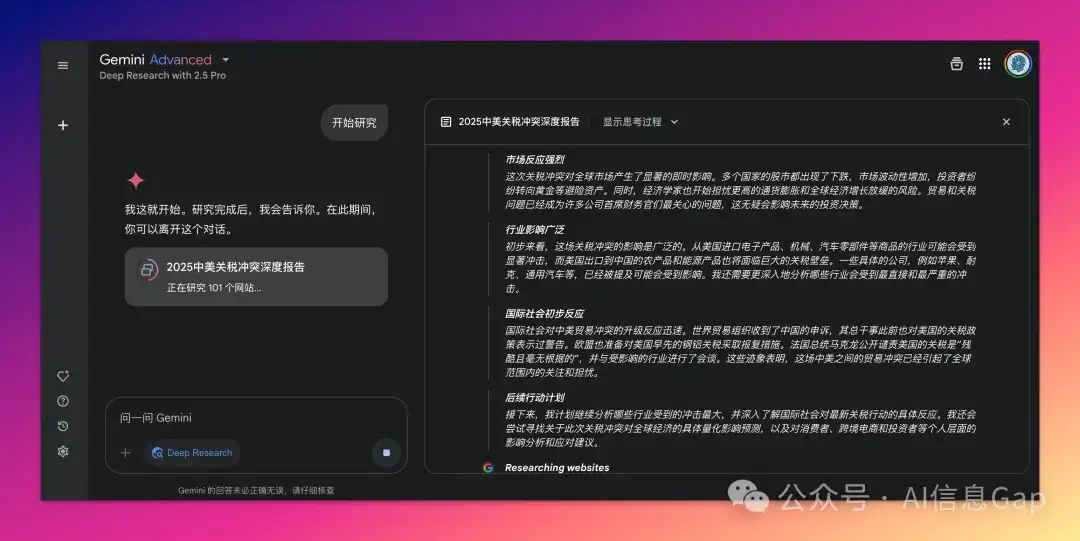
Task: Open the hamburger main menu
Action: [63, 65]
